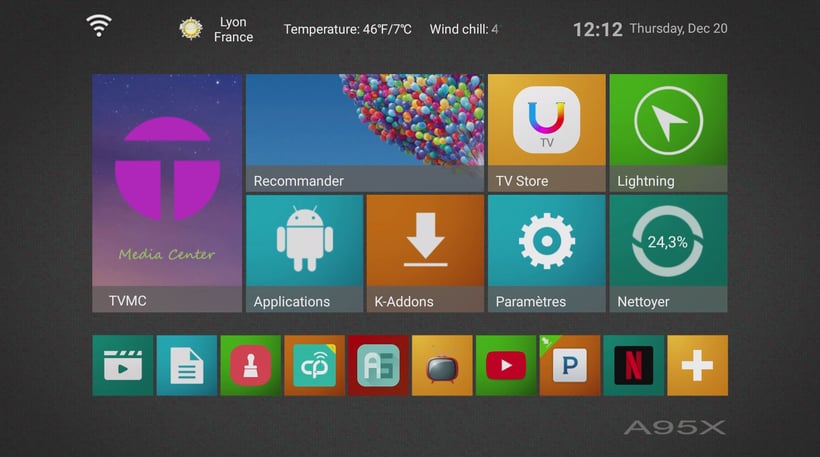
Task: Click the Lyon France location text
Action: click(x=233, y=29)
